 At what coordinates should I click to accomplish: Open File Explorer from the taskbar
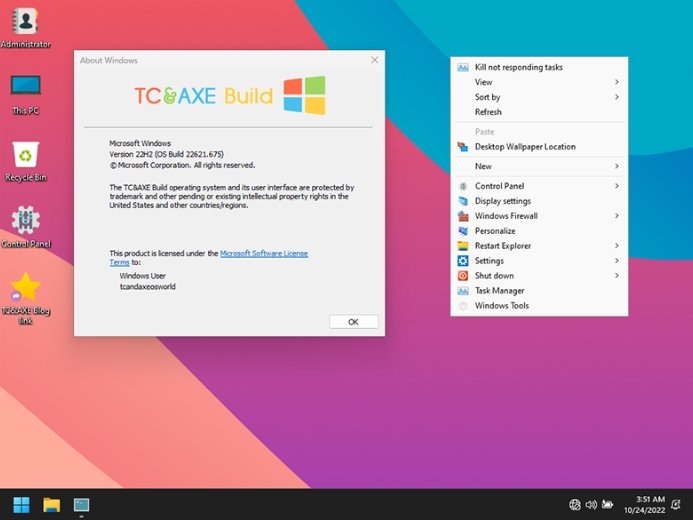52,505
